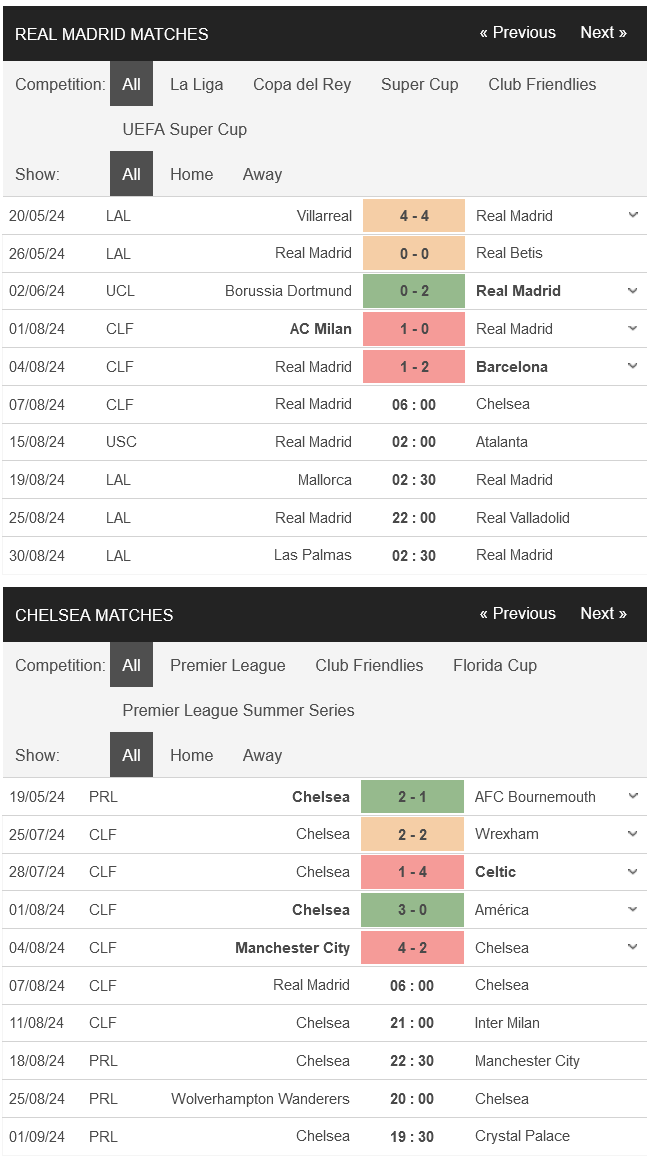Image resolution: width=647 pixels, height=1164 pixels.
Task: Expand the Borussia Dortmund vs Real Madrid row
Action: point(632,291)
